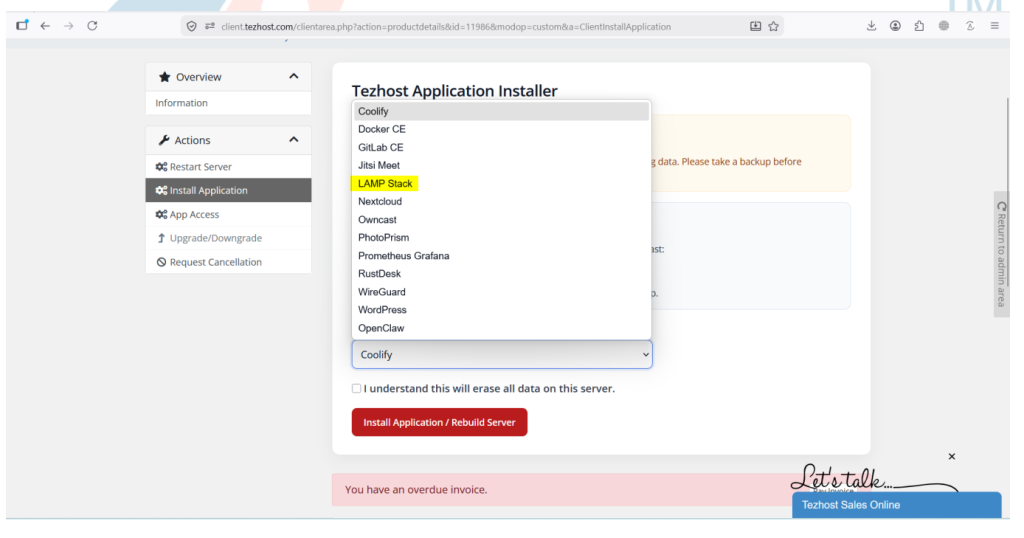Click the shield tracking protection icon

191,27
